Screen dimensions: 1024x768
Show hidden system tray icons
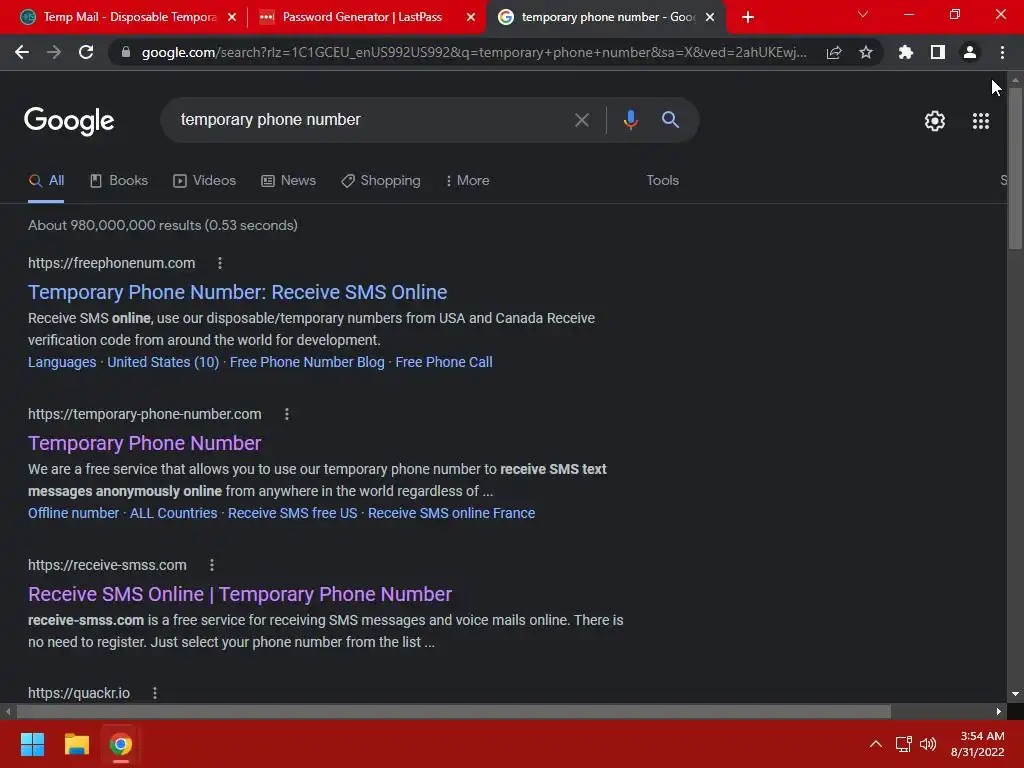(876, 744)
